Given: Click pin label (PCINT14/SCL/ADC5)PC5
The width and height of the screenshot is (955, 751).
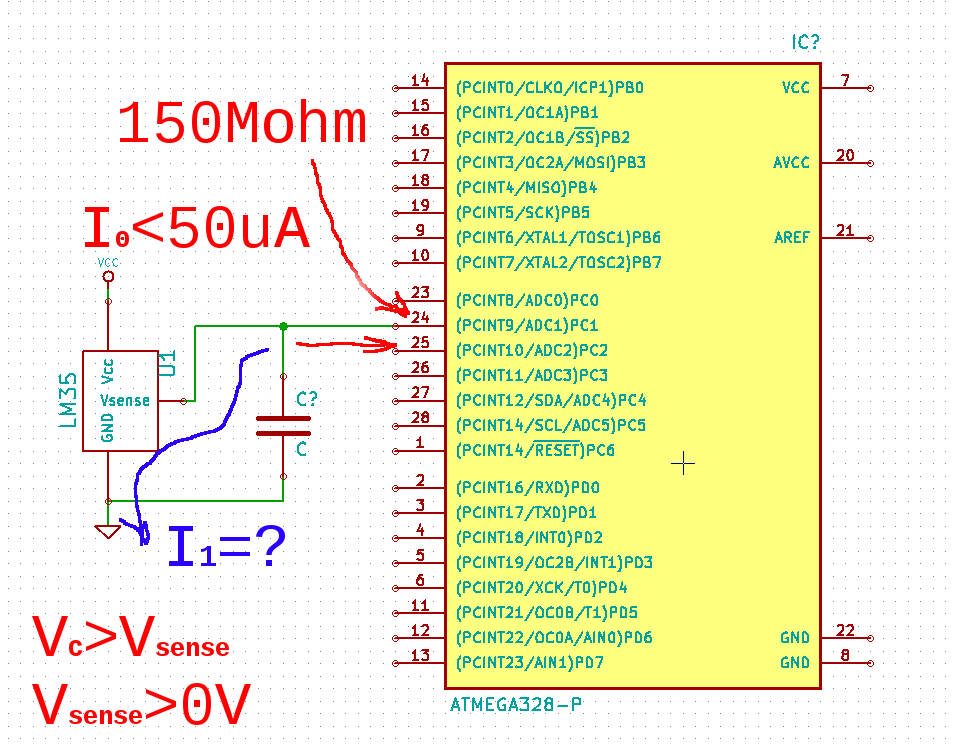Looking at the screenshot, I should [551, 425].
